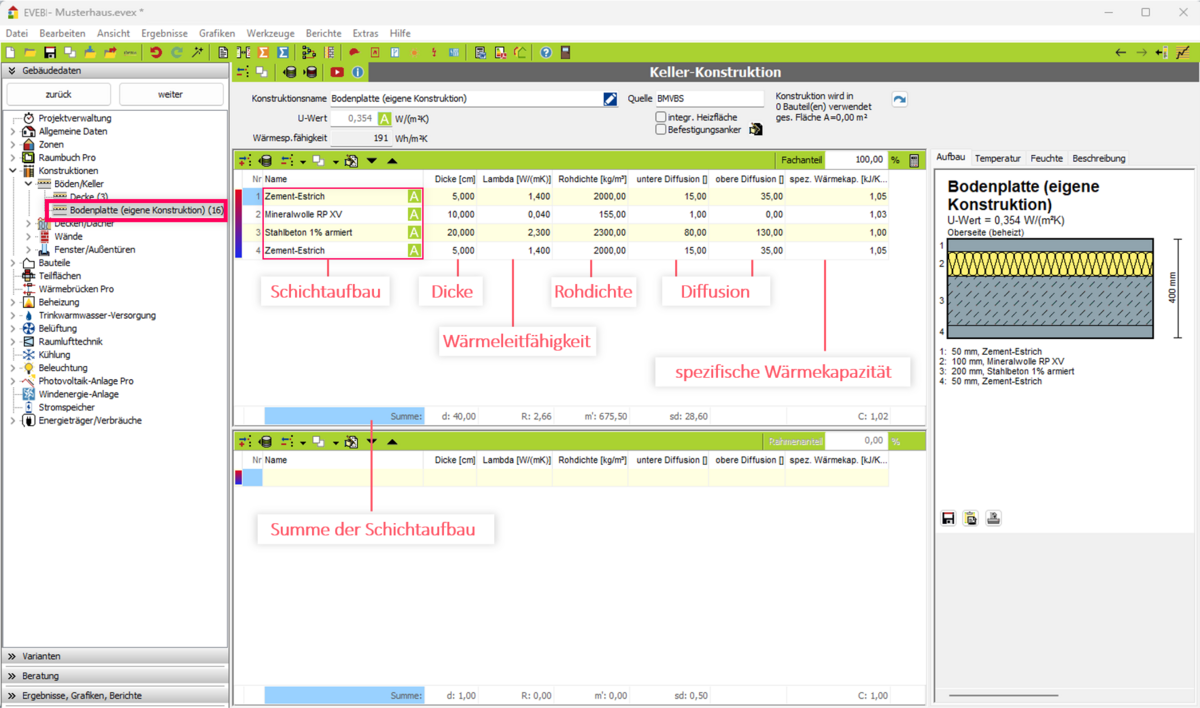1200x708 pixels.
Task: Click the help question mark toolbar icon
Action: pyautogui.click(x=546, y=52)
